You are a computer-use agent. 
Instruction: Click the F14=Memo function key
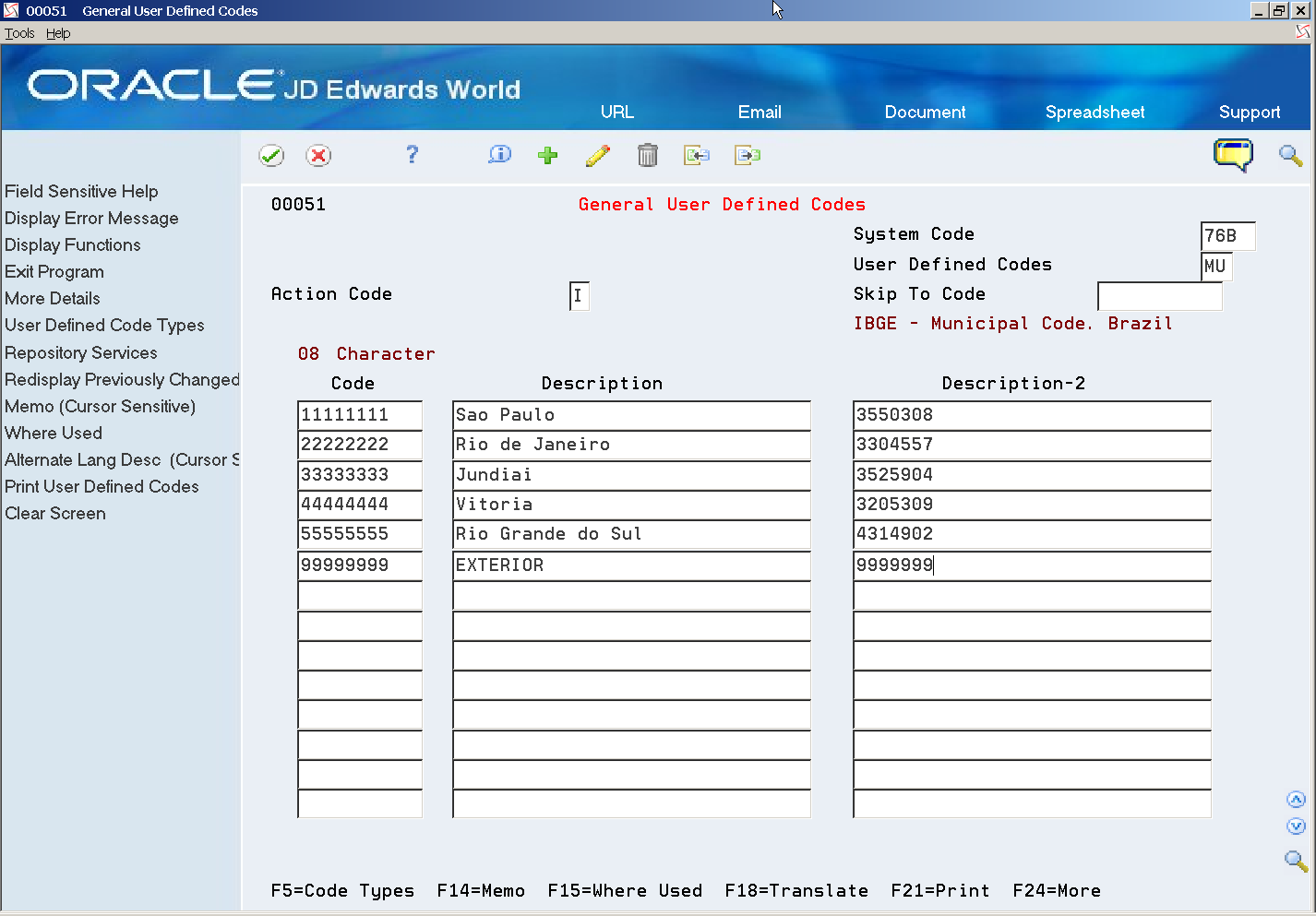pyautogui.click(x=481, y=891)
